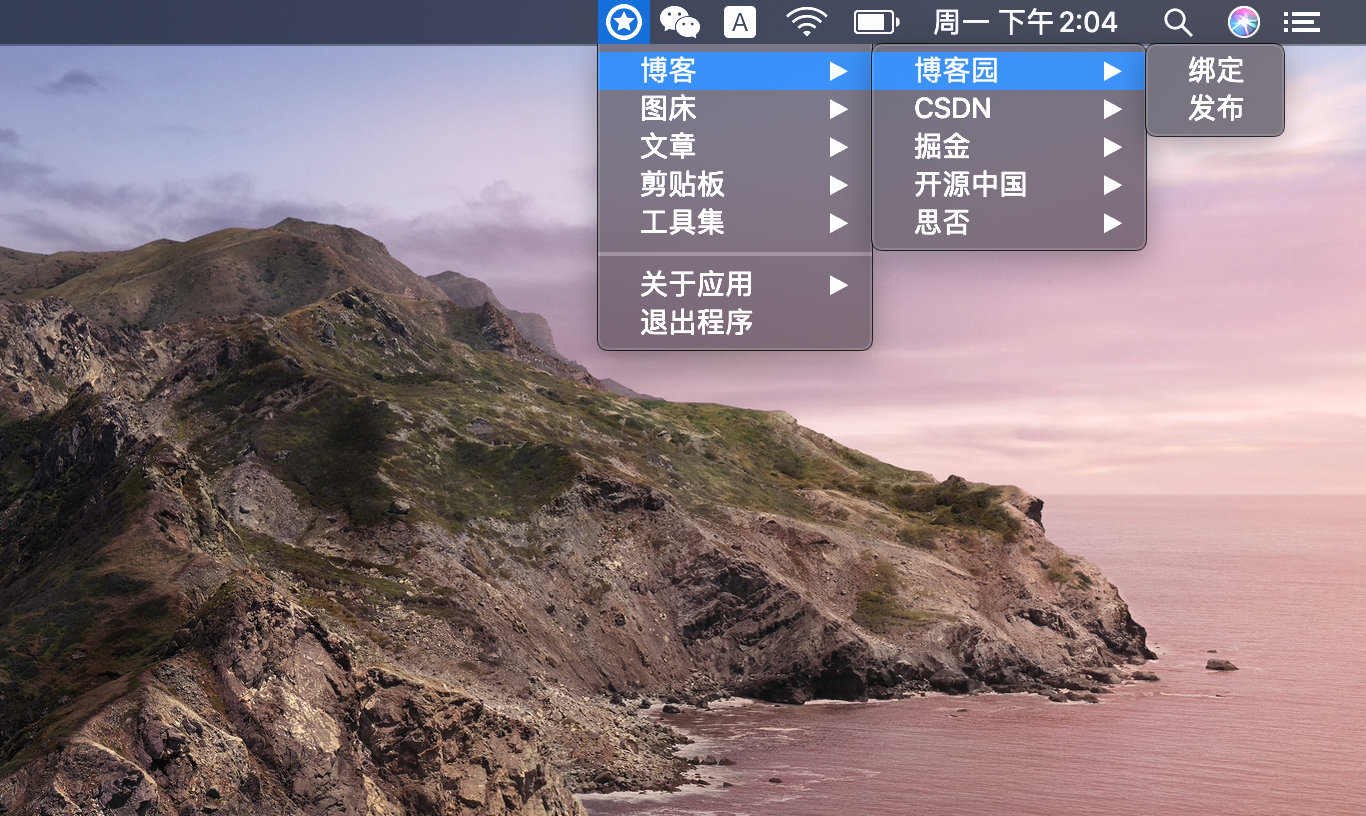Switch input method via the A icon
Image resolution: width=1366 pixels, height=816 pixels.
pos(740,21)
